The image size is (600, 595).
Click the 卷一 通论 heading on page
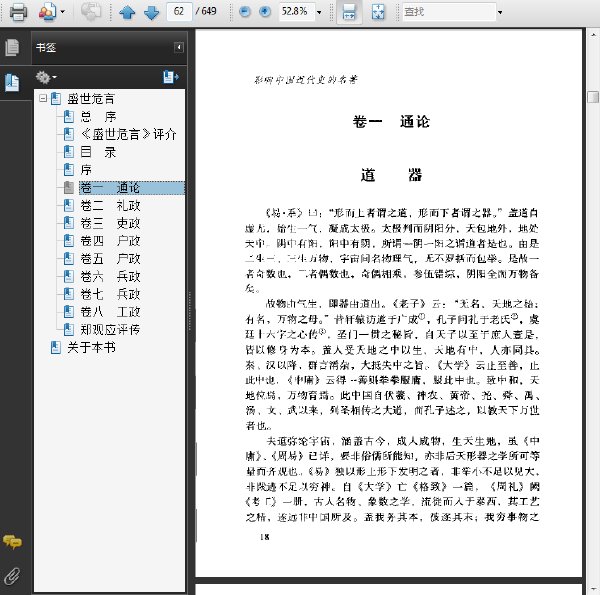pos(391,122)
